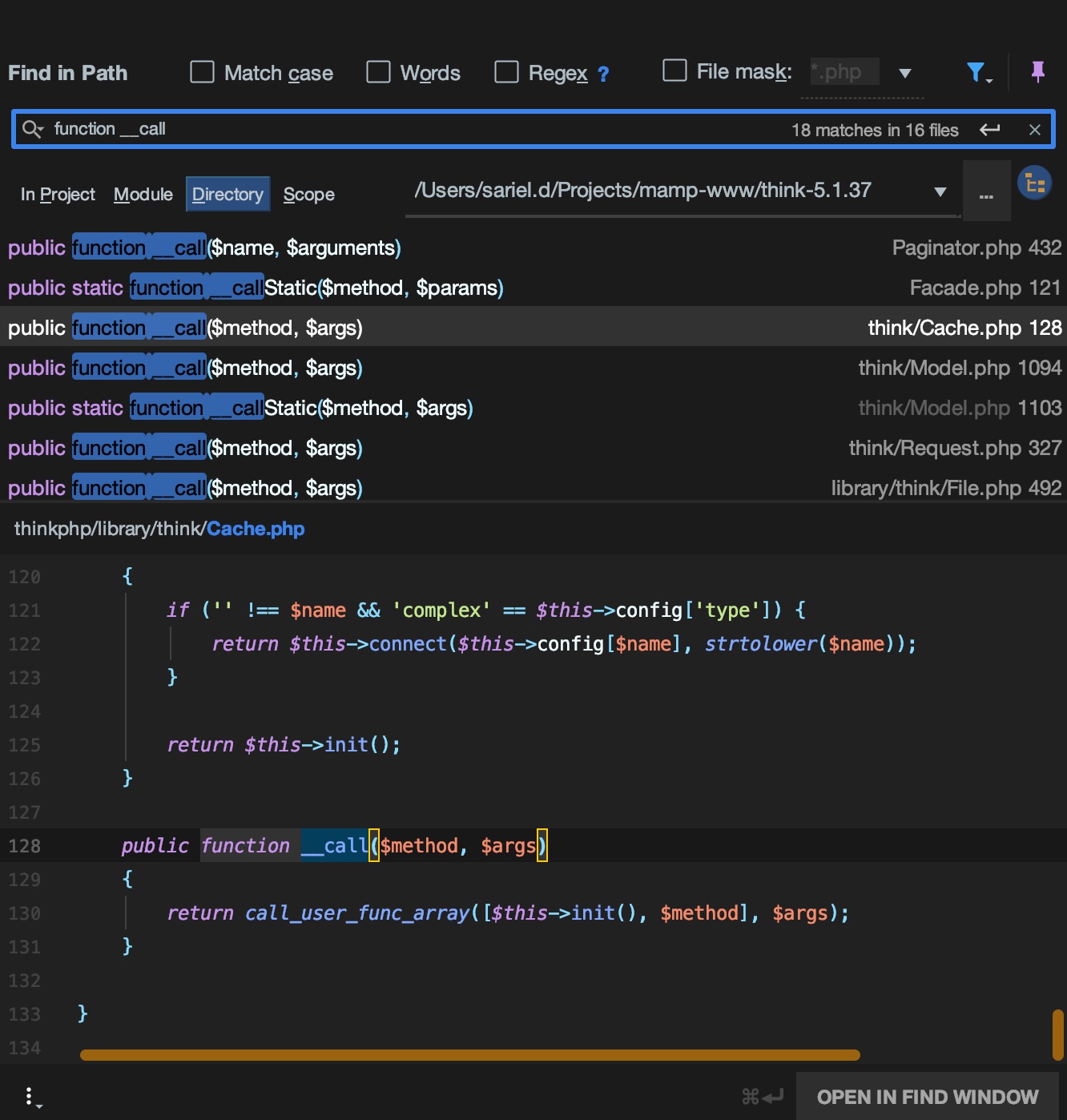The width and height of the screenshot is (1067, 1120).
Task: Select the think/Cache.php 128 result
Action: point(533,328)
